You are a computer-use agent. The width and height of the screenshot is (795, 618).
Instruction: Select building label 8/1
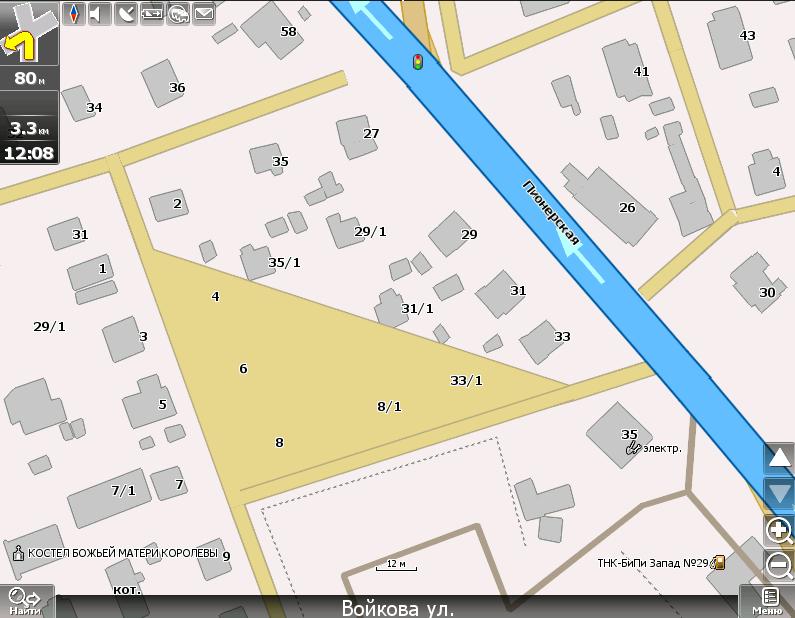click(x=389, y=407)
